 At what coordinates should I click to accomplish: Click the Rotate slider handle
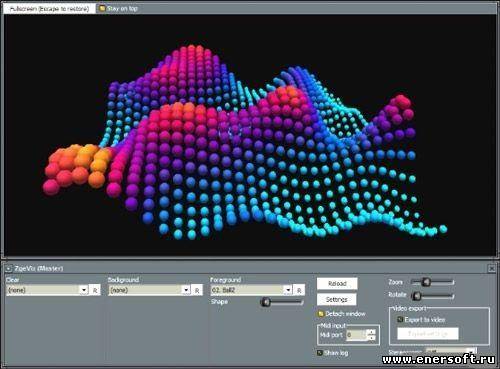pos(417,295)
